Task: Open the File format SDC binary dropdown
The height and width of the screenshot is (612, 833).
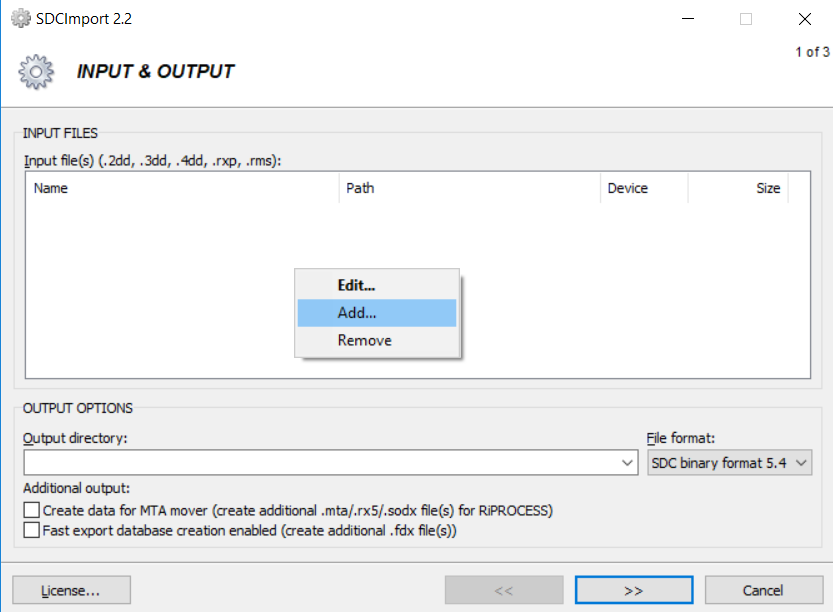Action: [x=729, y=463]
